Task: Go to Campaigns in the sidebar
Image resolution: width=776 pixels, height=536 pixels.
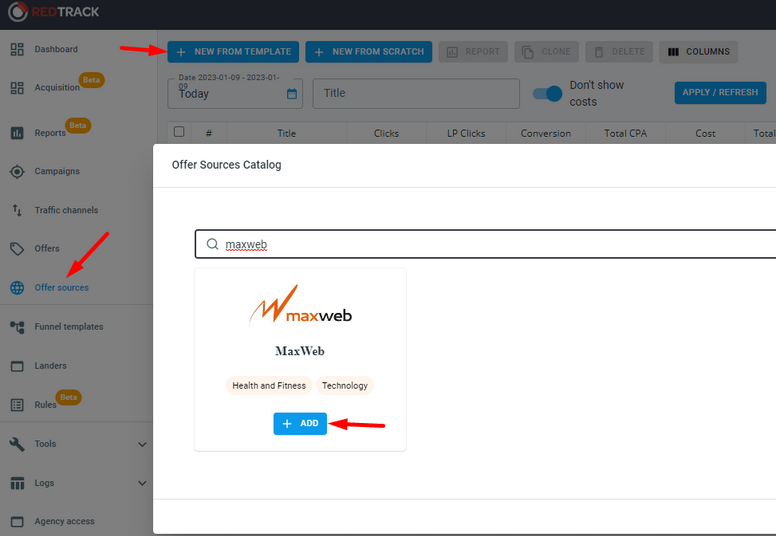Action: coord(57,171)
